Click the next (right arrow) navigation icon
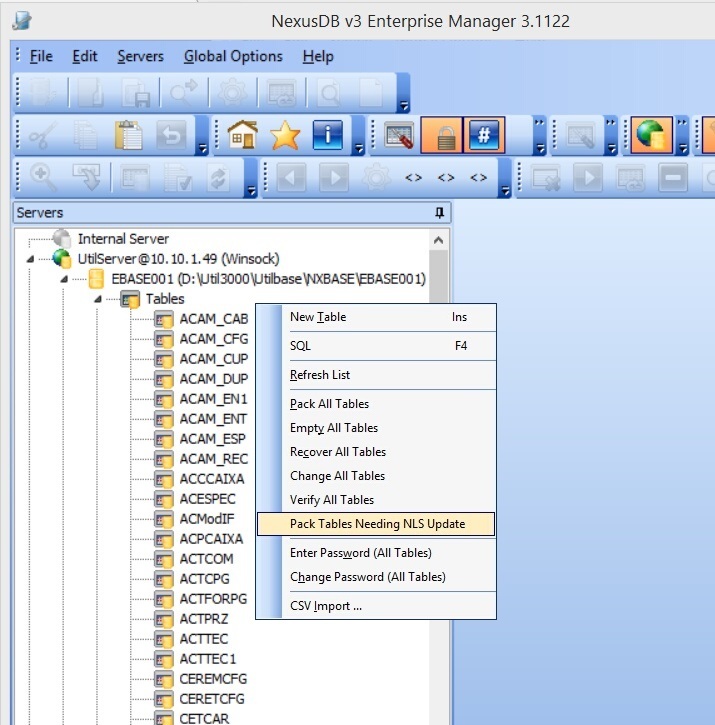715x725 pixels. [x=333, y=178]
